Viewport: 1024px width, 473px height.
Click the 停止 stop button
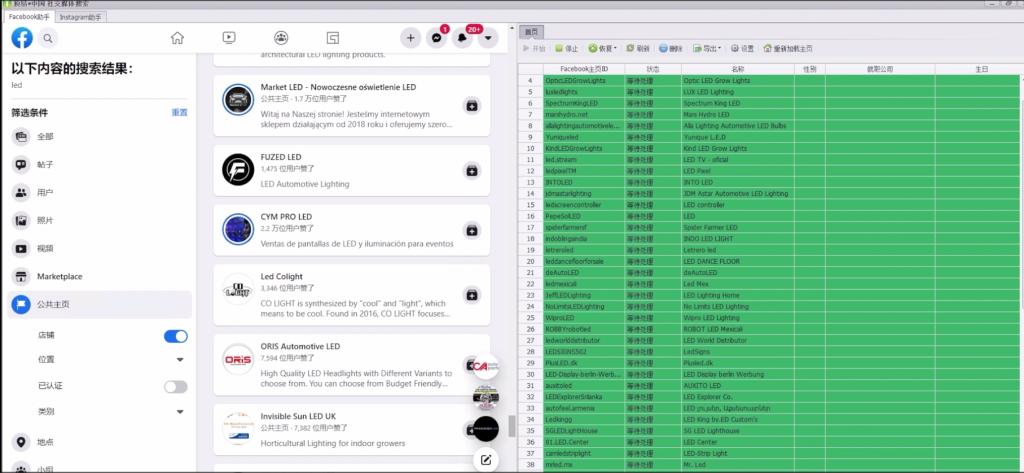point(567,48)
